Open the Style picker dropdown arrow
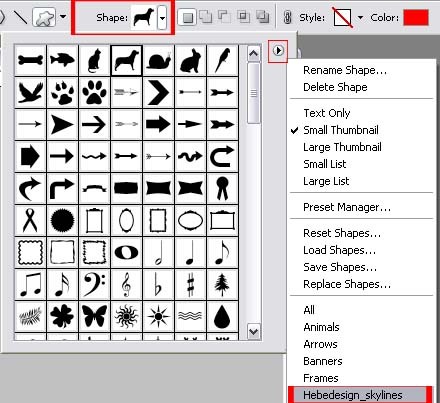The height and width of the screenshot is (403, 440). point(360,17)
